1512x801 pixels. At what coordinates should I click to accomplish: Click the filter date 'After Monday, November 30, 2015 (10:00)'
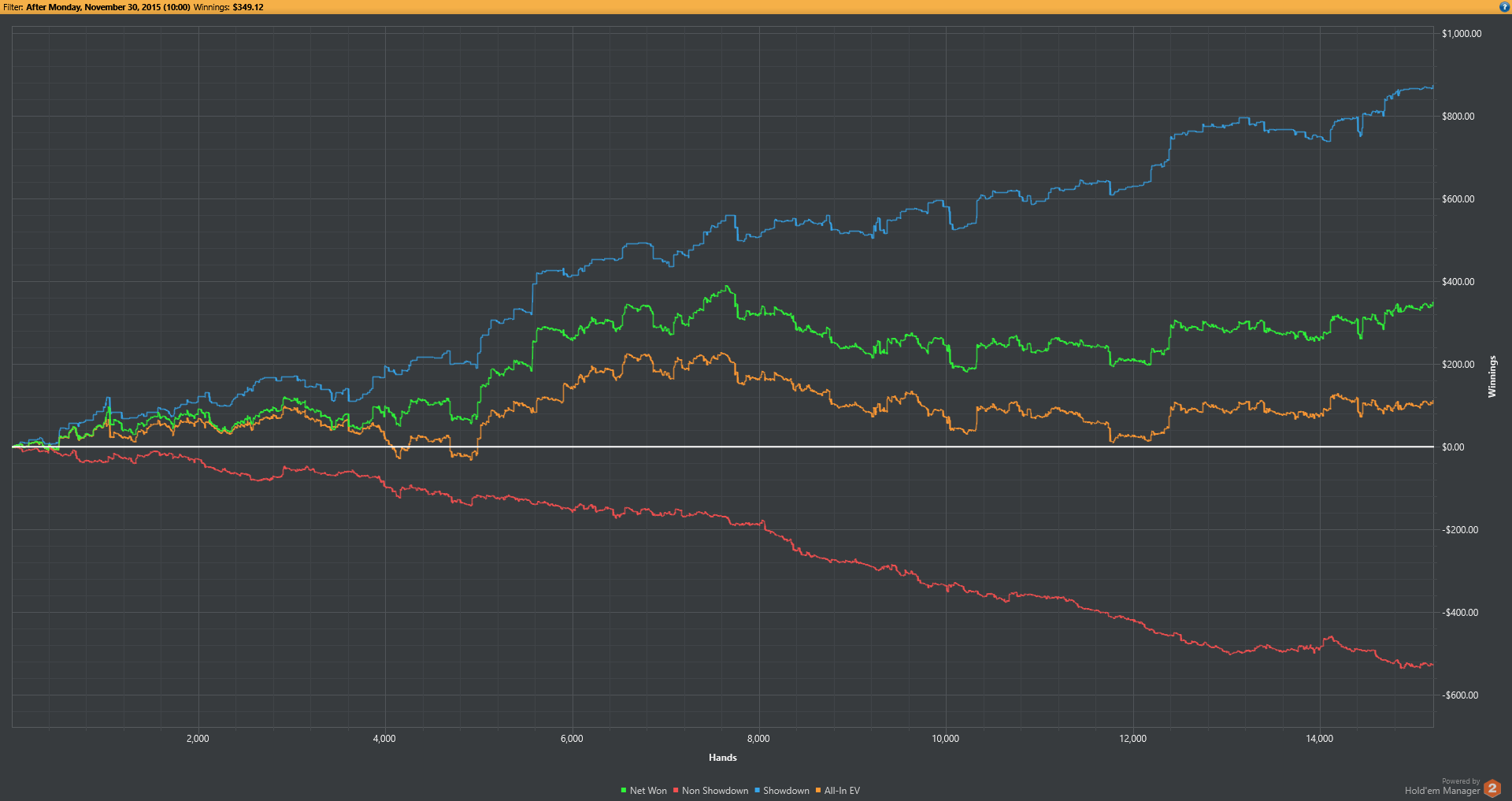109,7
